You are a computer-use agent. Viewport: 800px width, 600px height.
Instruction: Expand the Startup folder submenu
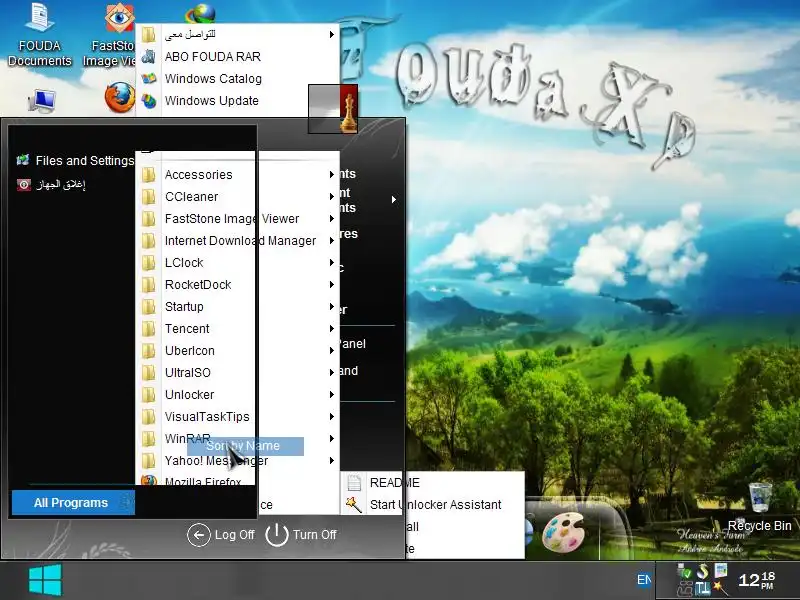click(x=238, y=306)
